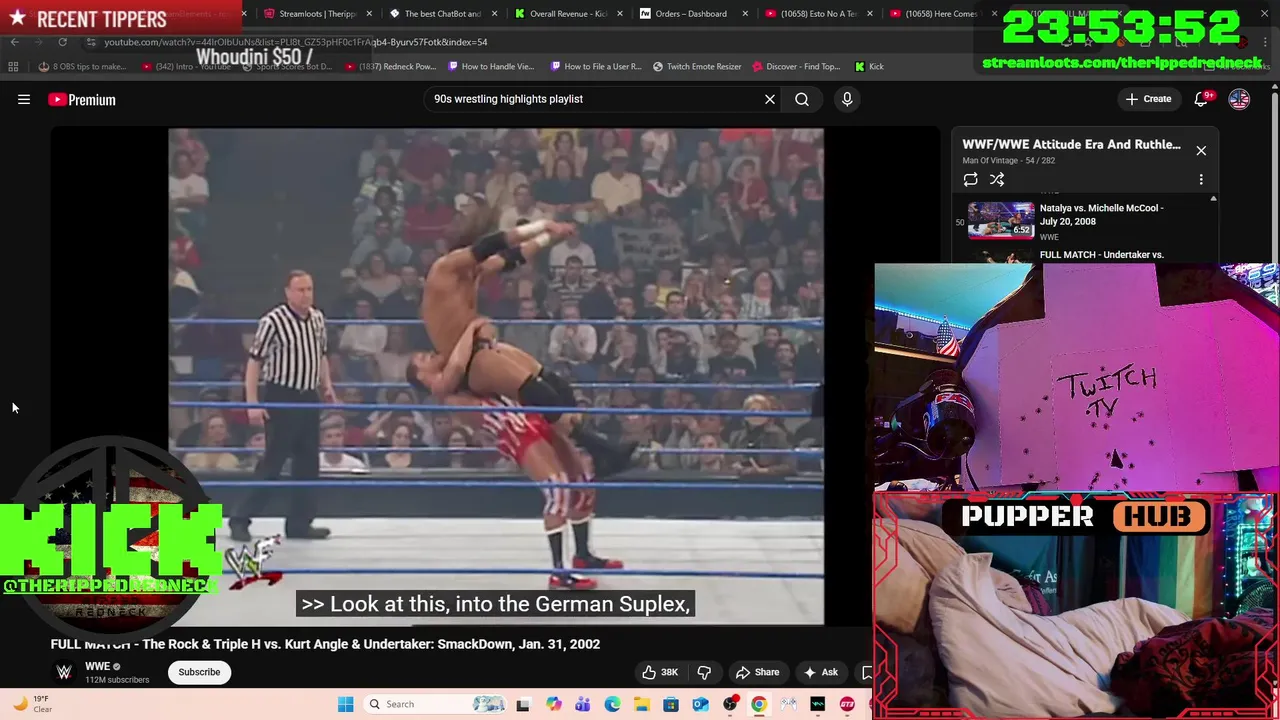
Task: Open playlist item FULL MATCH - Undertaker vs.
Action: pyautogui.click(x=1101, y=255)
